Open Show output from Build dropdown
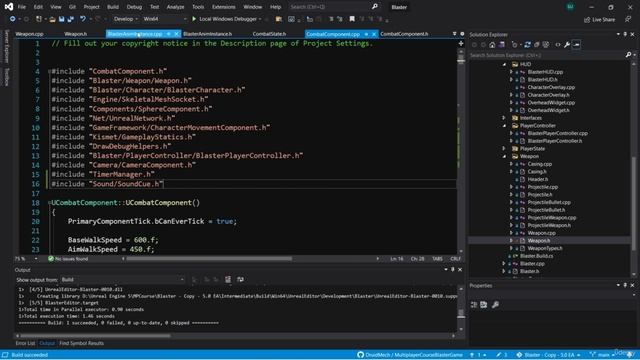 (x=122, y=280)
